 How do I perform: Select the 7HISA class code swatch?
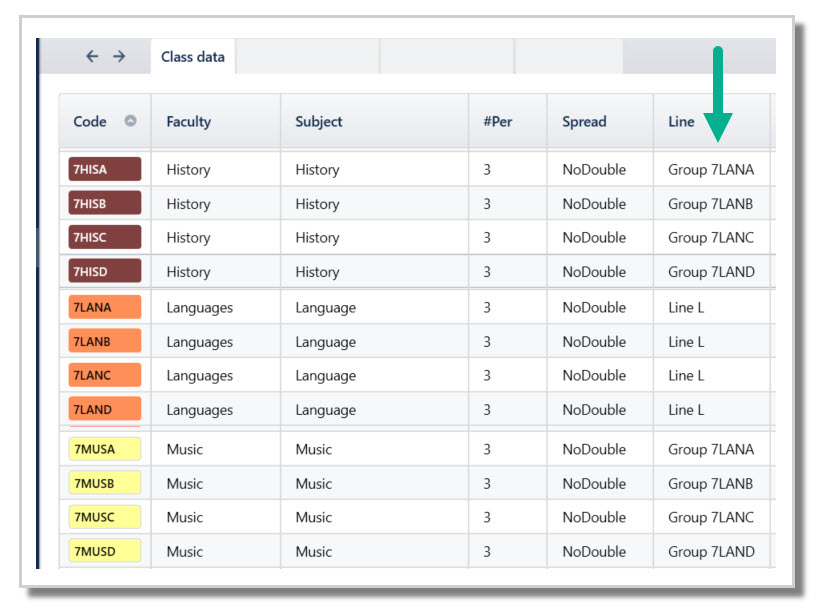pos(104,170)
